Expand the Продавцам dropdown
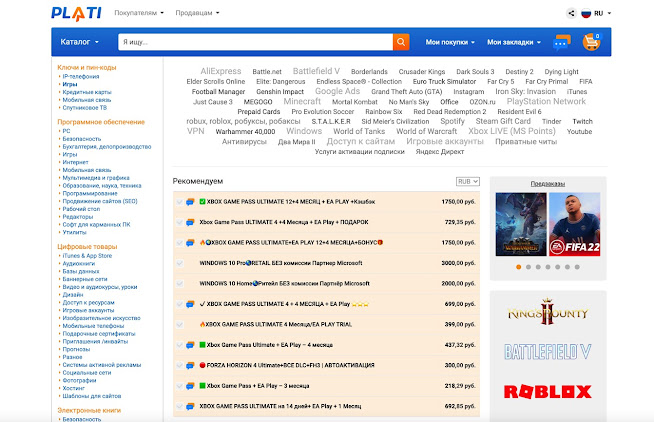This screenshot has height=422, width=654. tap(197, 13)
